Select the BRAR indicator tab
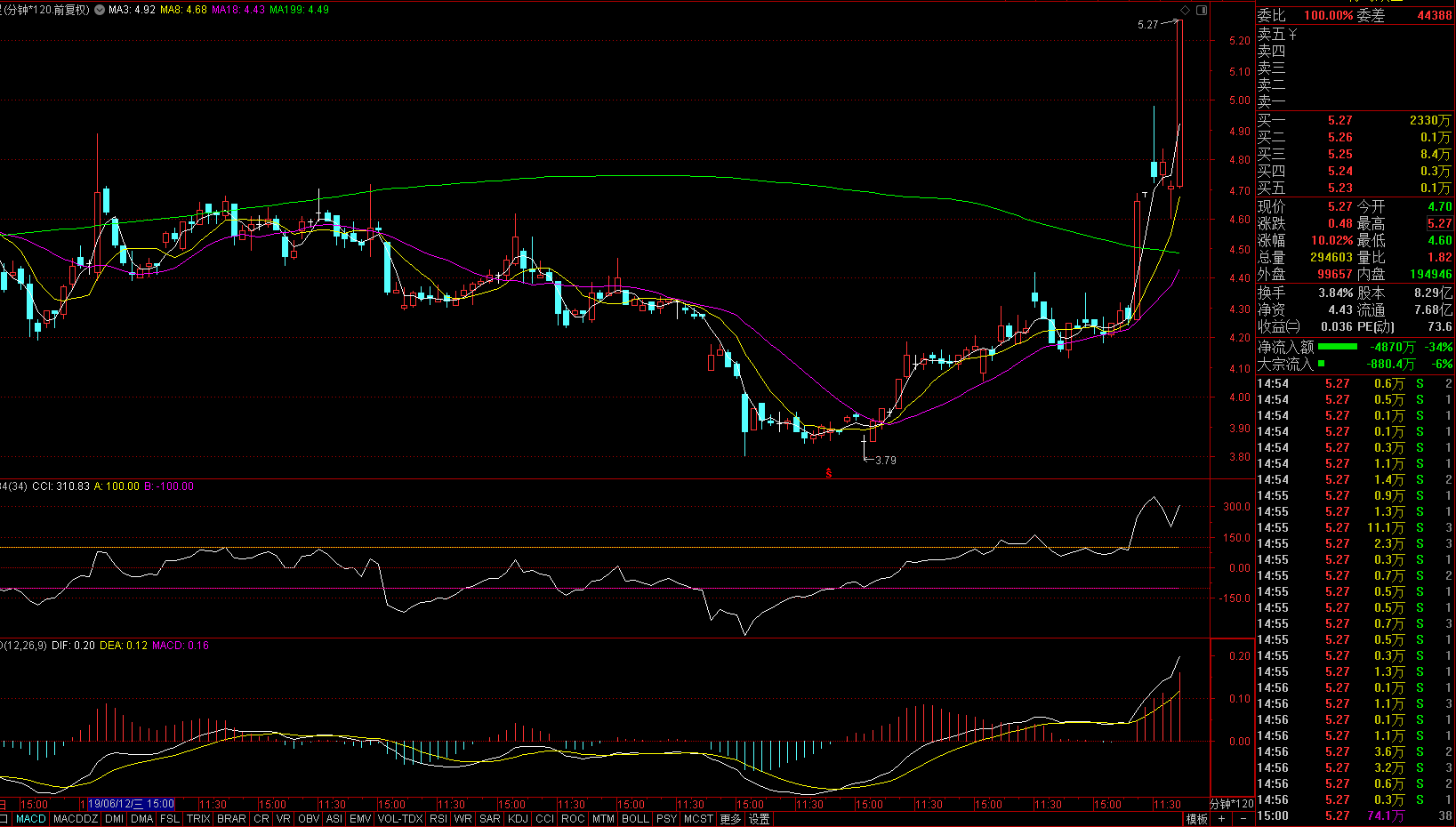This screenshot has height=827, width=1456. (231, 819)
